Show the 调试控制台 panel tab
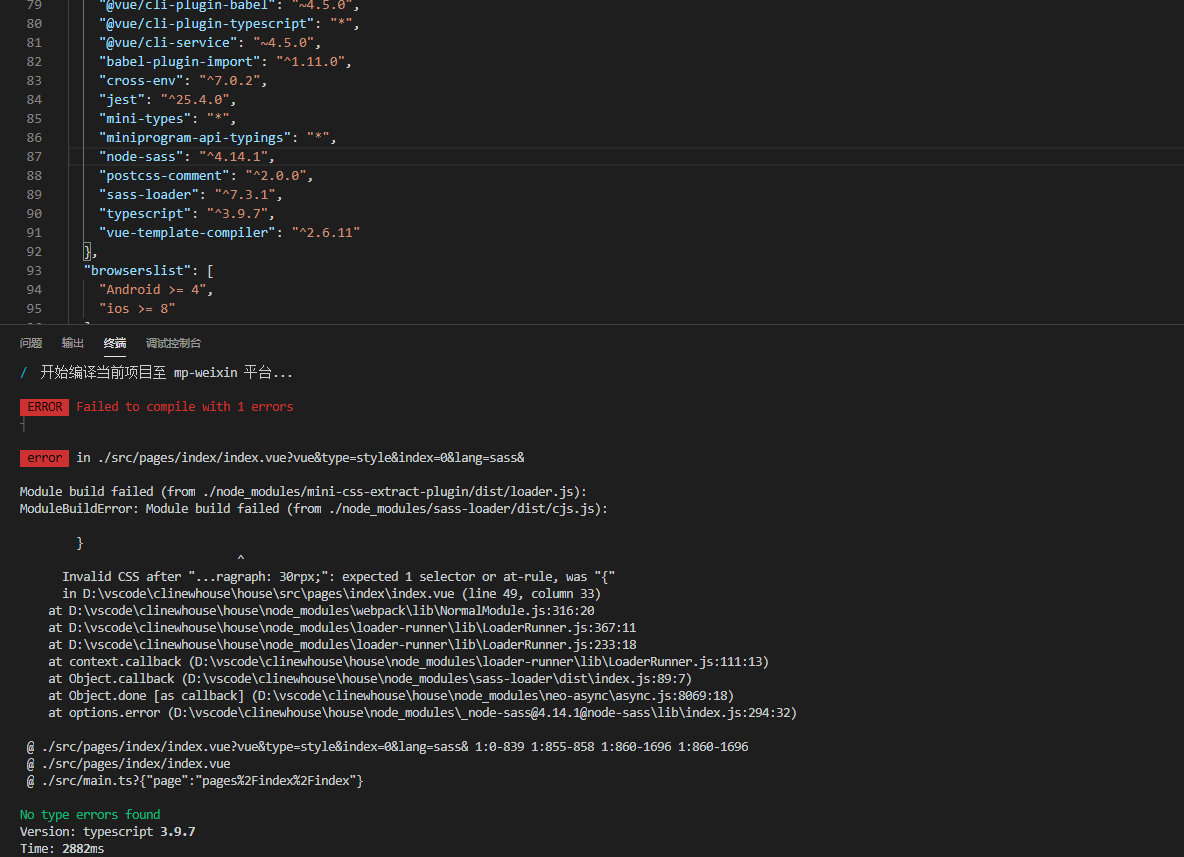This screenshot has height=857, width=1184. click(x=173, y=343)
